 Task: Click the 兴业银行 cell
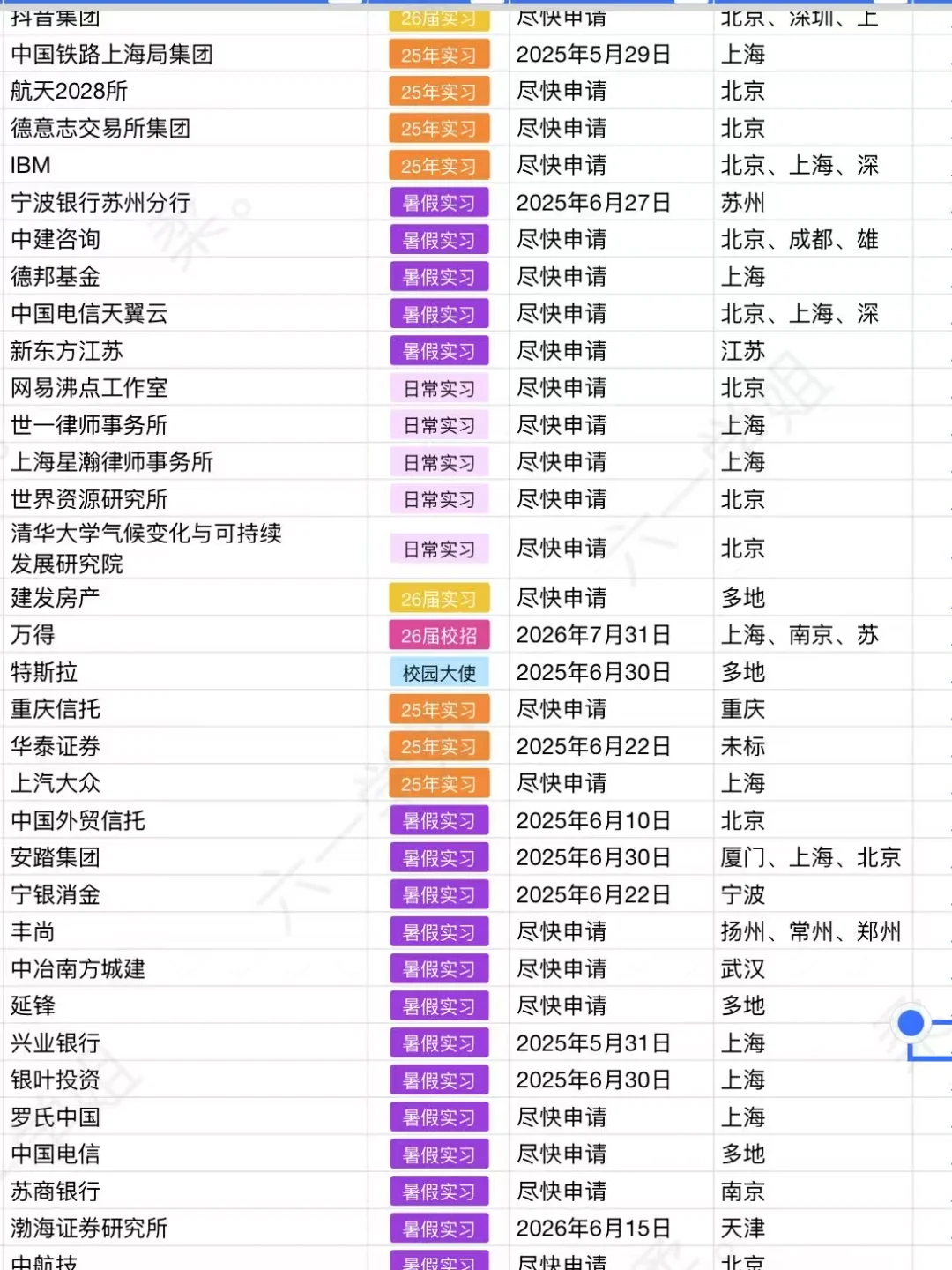pos(185,1042)
